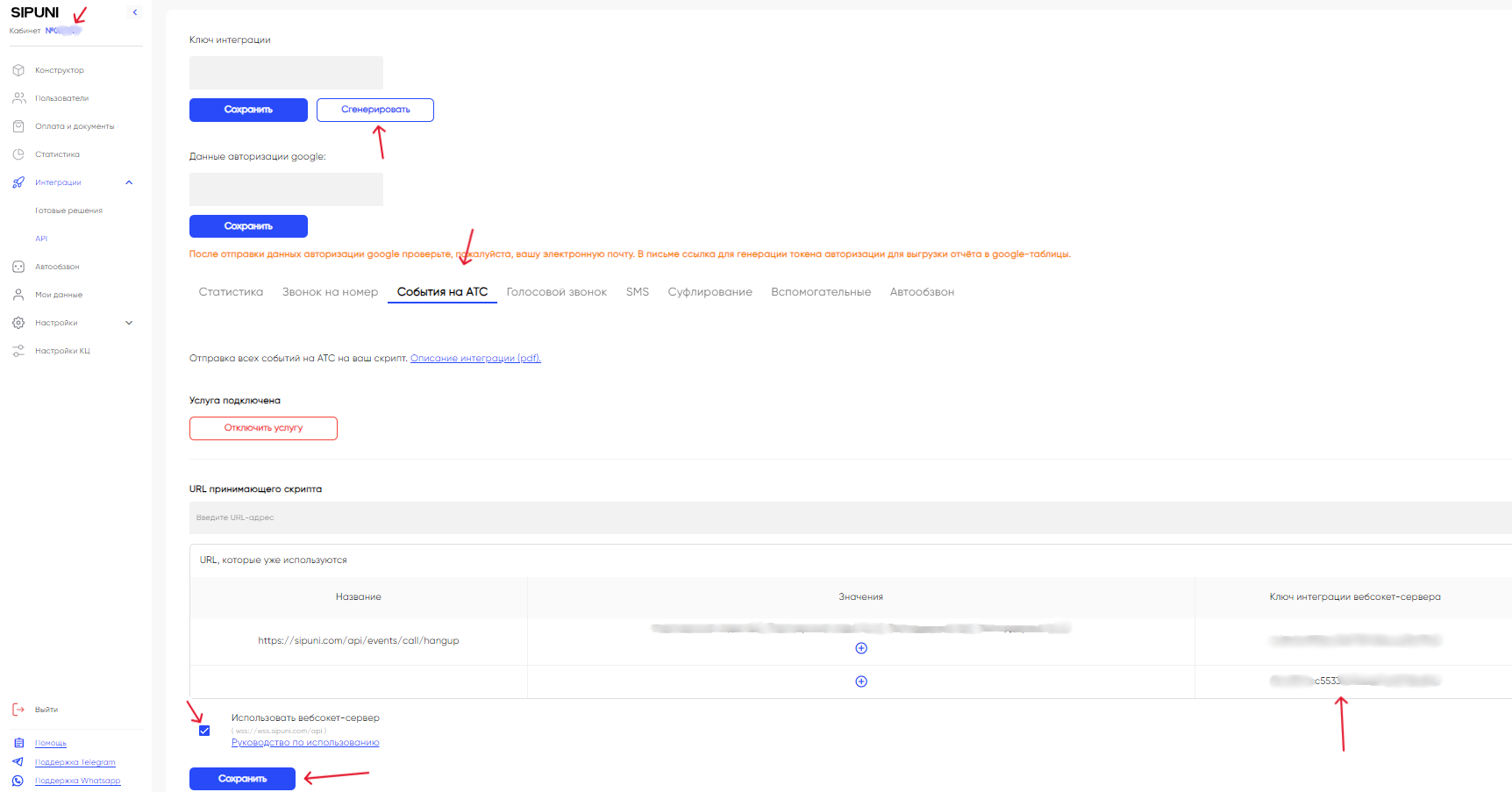Add value in hangup URL row
The width and height of the screenshot is (1512, 792).
point(861,648)
